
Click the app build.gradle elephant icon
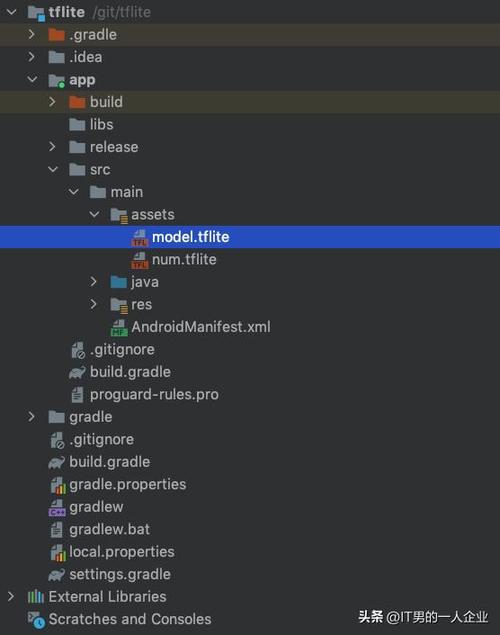point(77,372)
